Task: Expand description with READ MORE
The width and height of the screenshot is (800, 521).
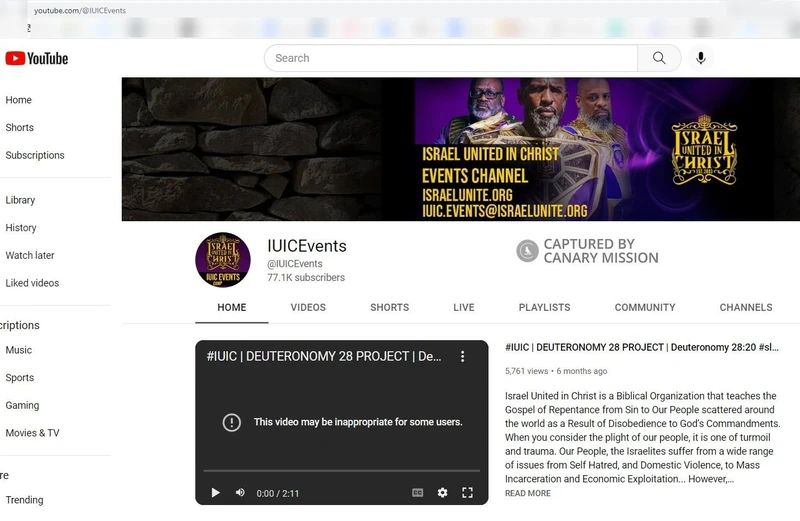Action: pos(528,493)
